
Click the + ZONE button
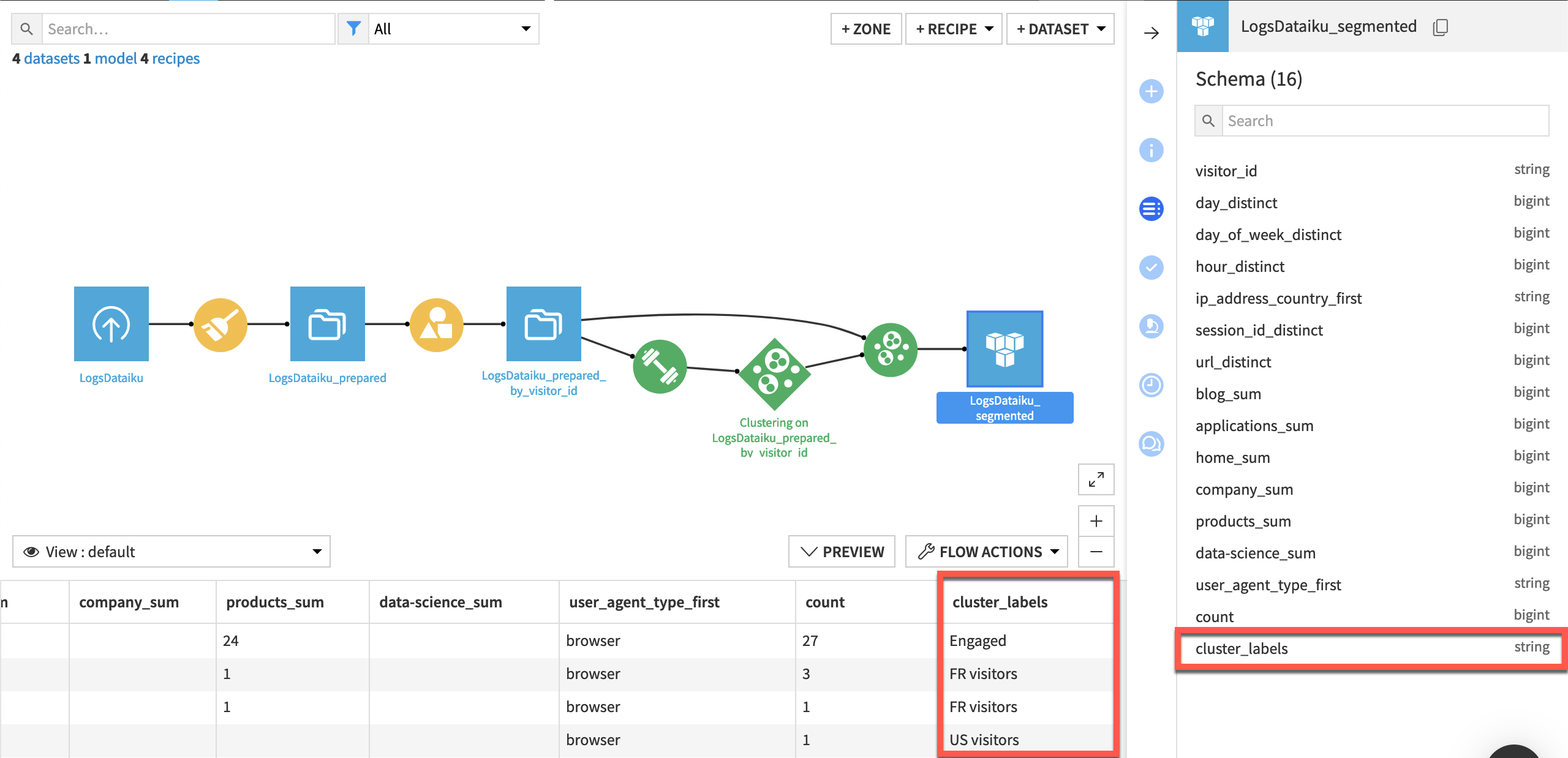pos(865,28)
